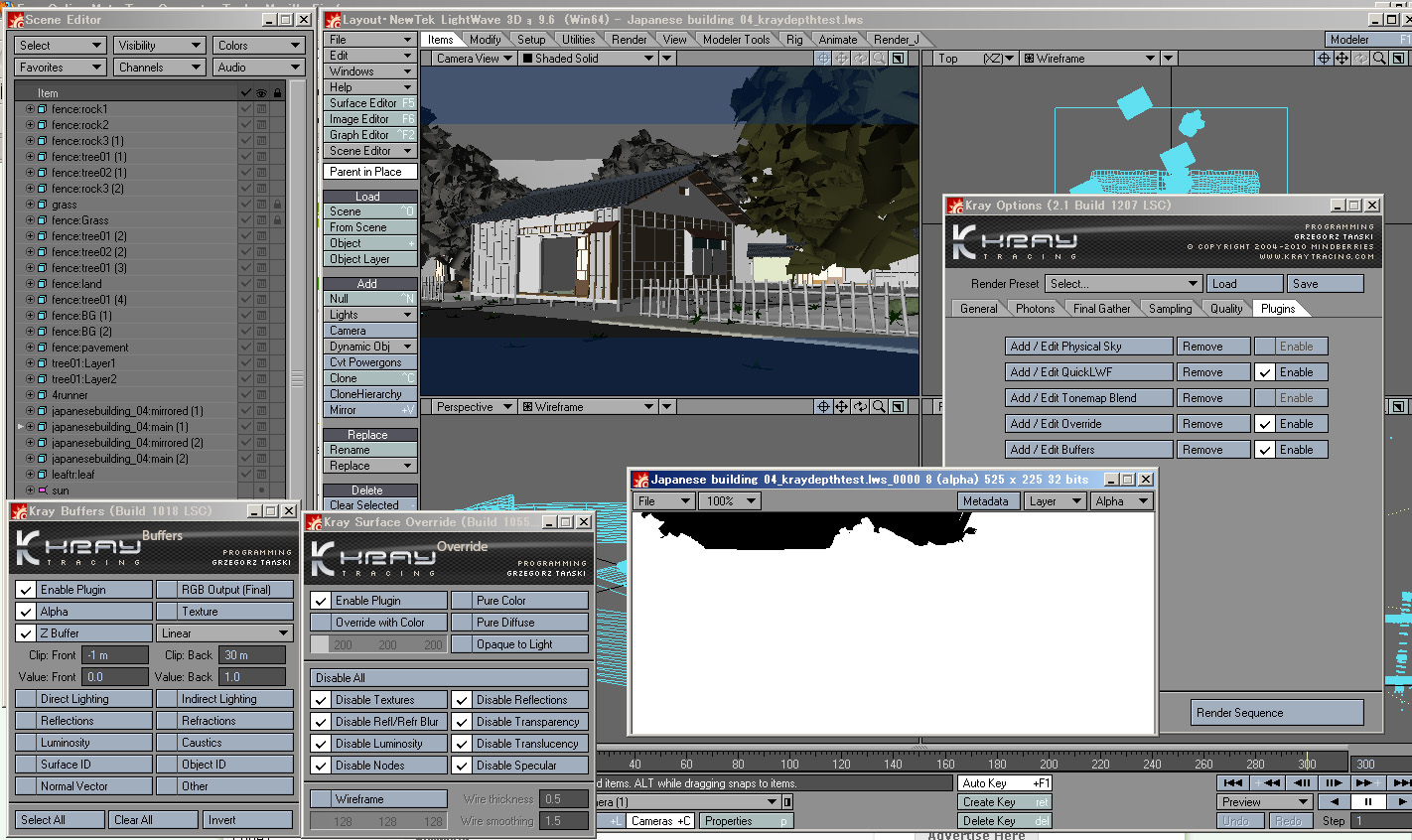Open the Render tab in Layout

pos(629,40)
